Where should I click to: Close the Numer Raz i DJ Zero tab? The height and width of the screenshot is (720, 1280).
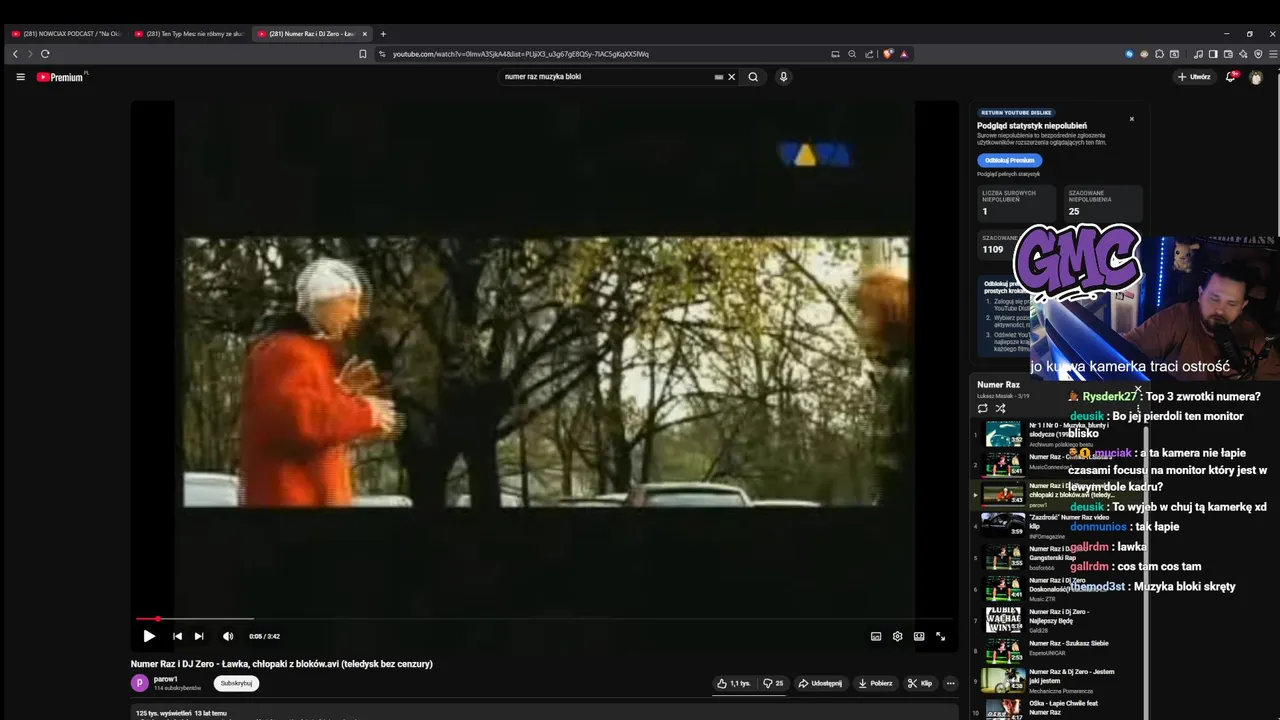pyautogui.click(x=365, y=34)
